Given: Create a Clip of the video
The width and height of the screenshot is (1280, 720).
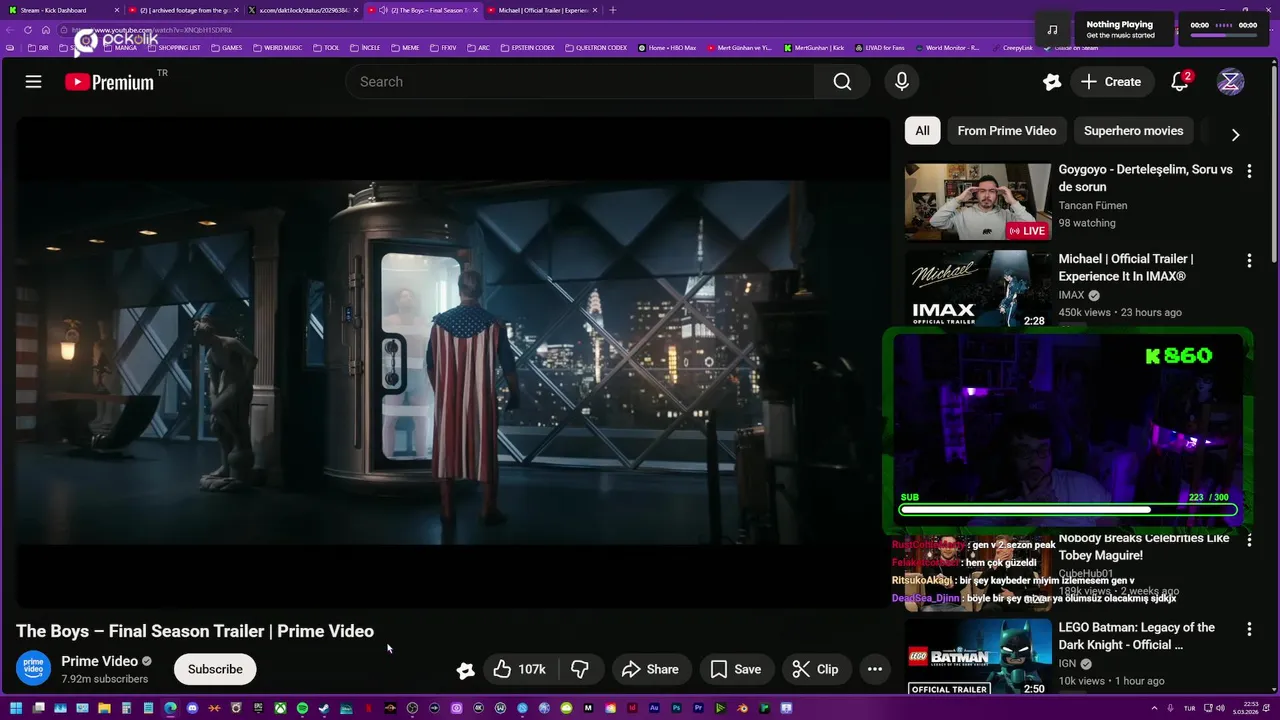Looking at the screenshot, I should click(x=815, y=669).
